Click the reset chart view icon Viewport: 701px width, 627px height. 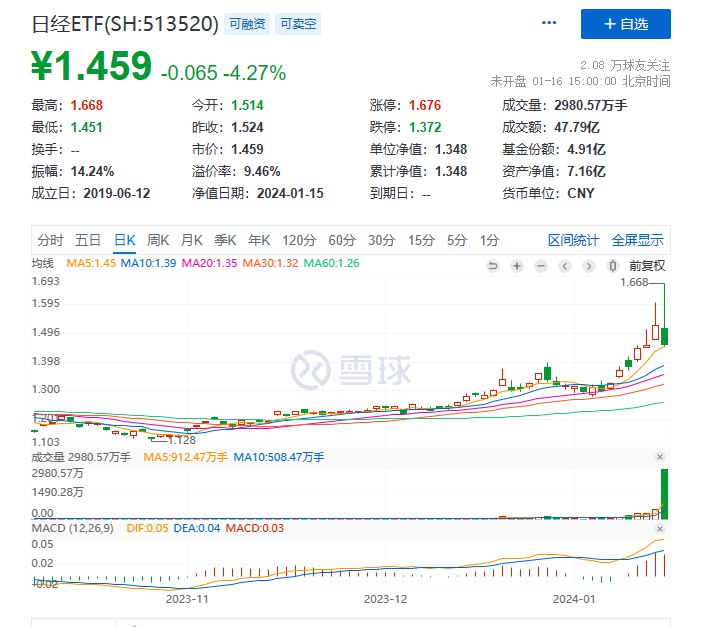tap(493, 267)
